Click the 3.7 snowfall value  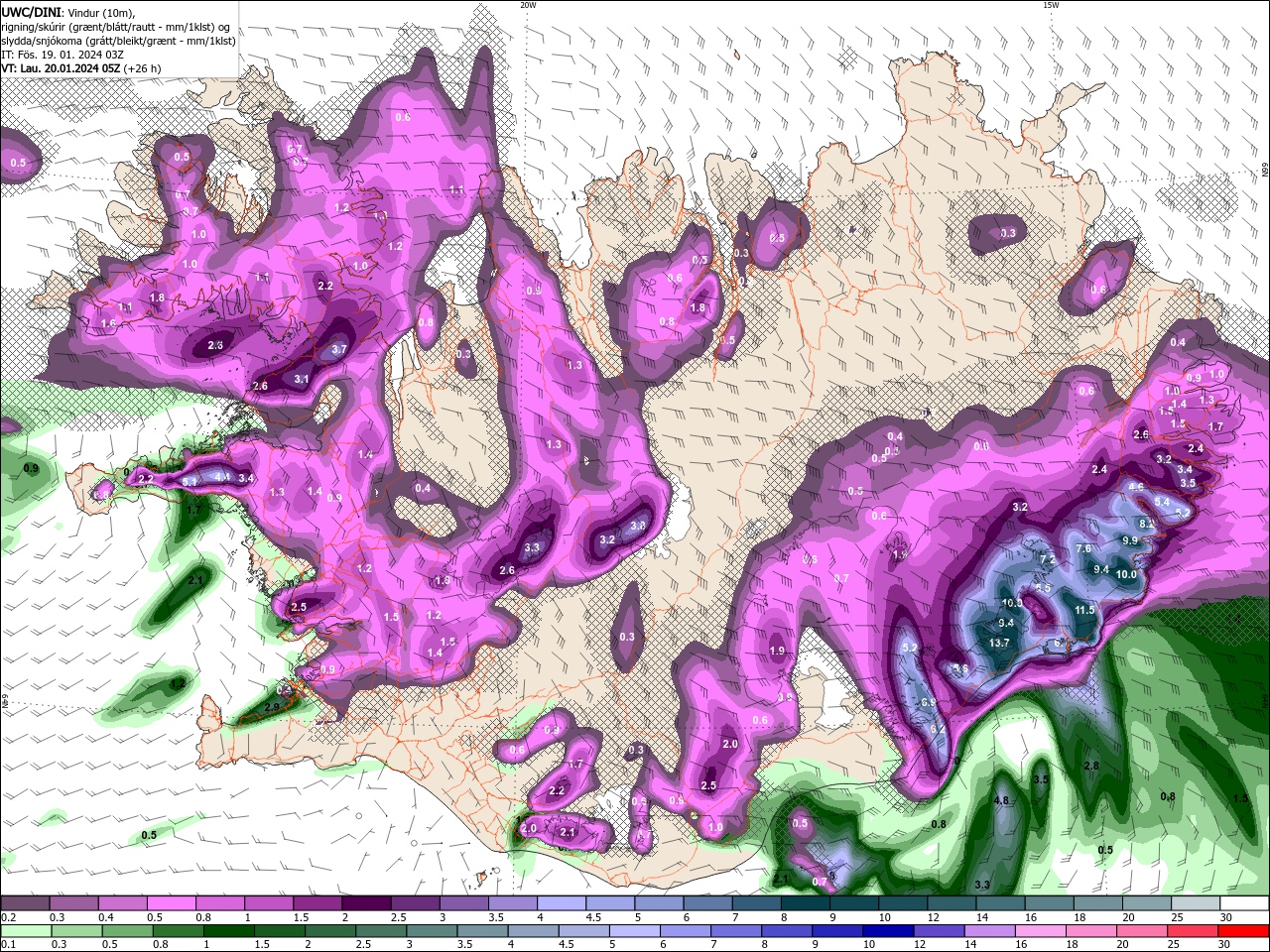pos(338,350)
